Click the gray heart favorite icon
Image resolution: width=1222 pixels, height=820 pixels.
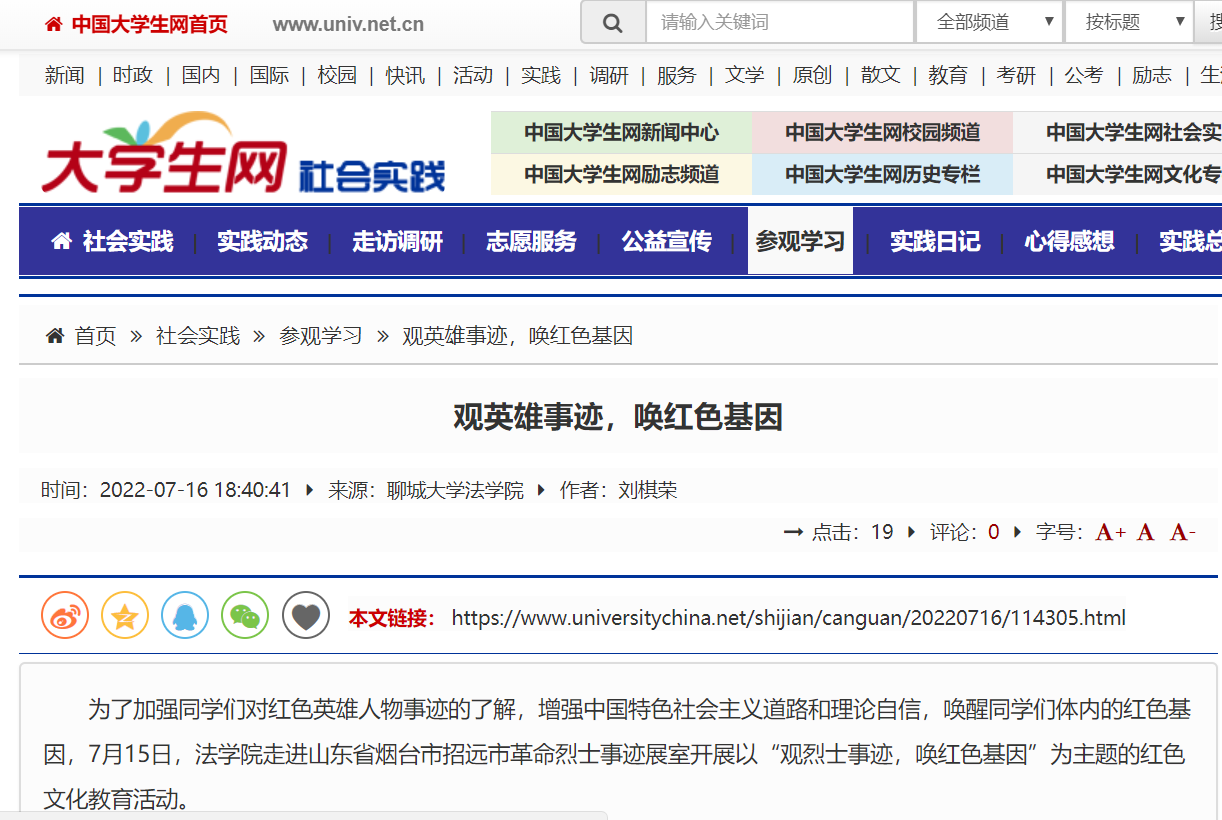(x=306, y=616)
